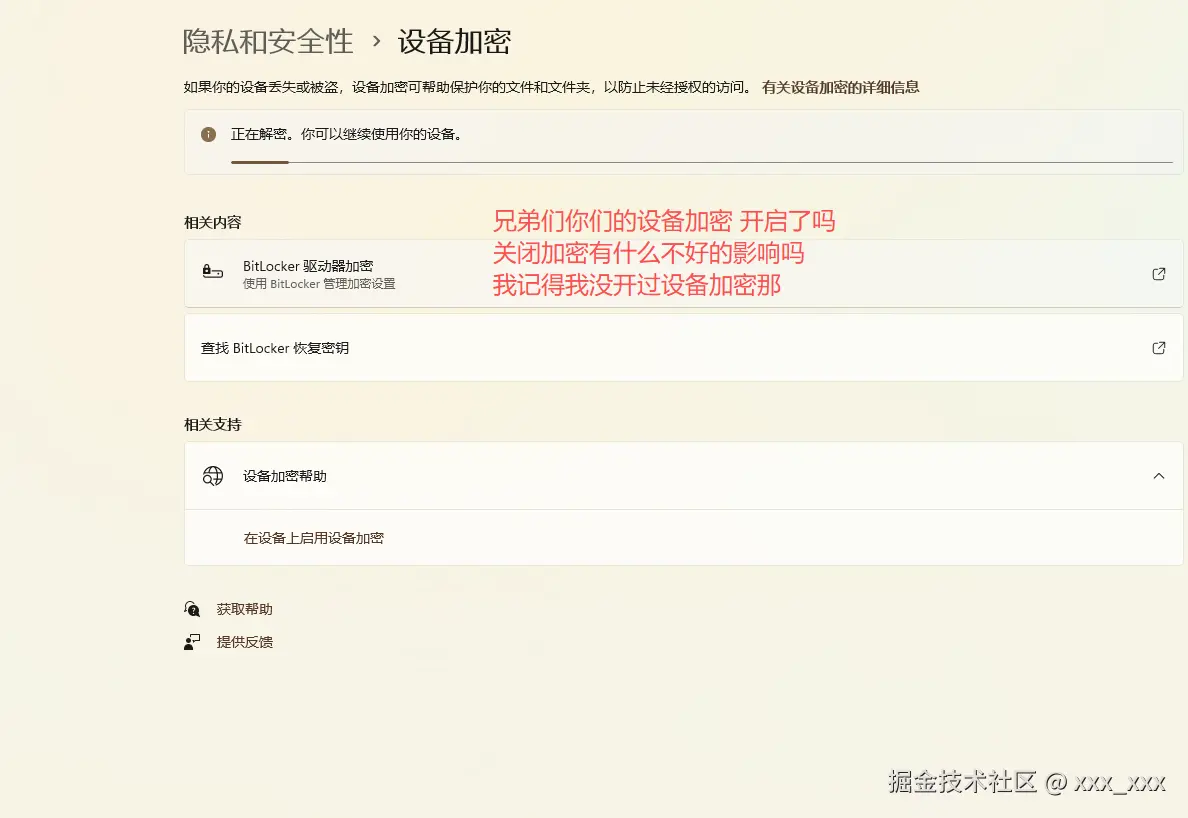Click the 在设备上启用设备加密 link
The width and height of the screenshot is (1188, 818).
point(316,537)
